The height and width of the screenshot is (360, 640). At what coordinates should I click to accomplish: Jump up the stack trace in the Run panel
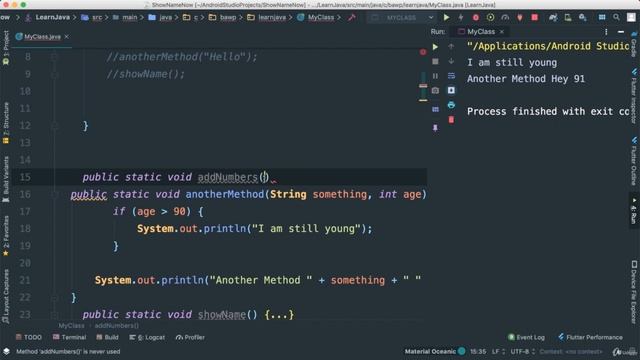pos(451,47)
